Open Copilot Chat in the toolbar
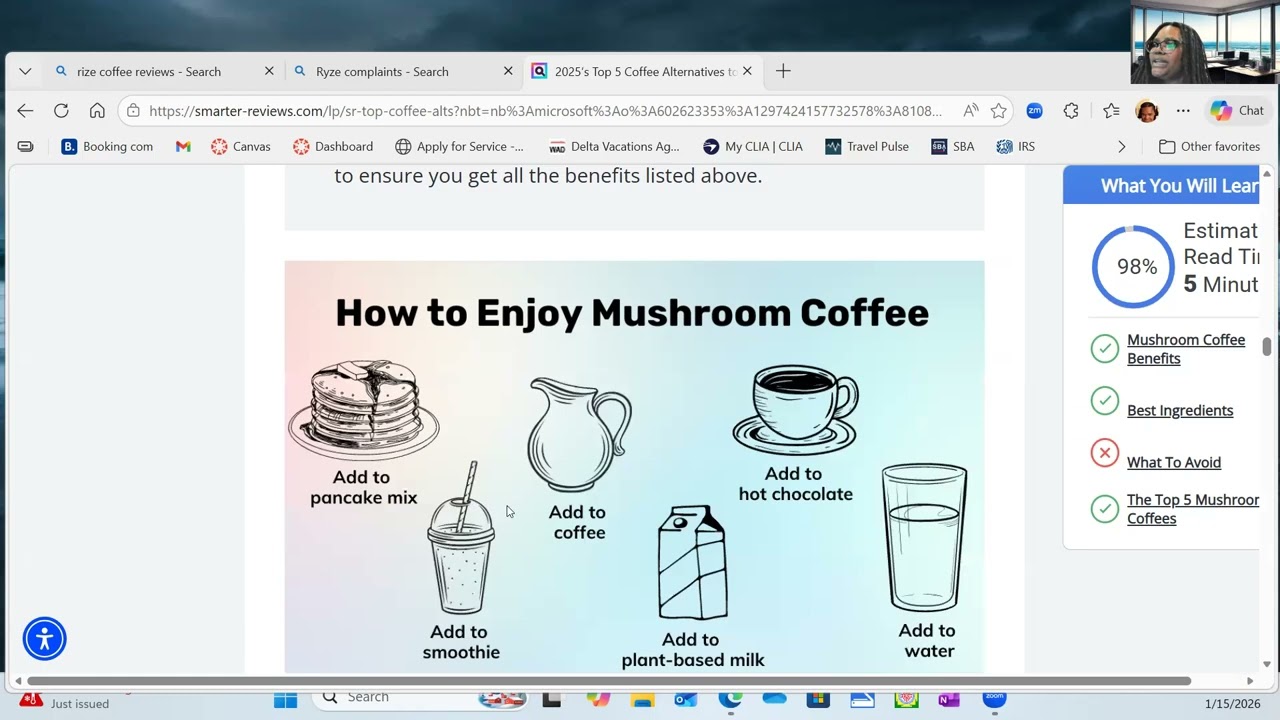Viewport: 1280px width, 720px height. (1238, 111)
